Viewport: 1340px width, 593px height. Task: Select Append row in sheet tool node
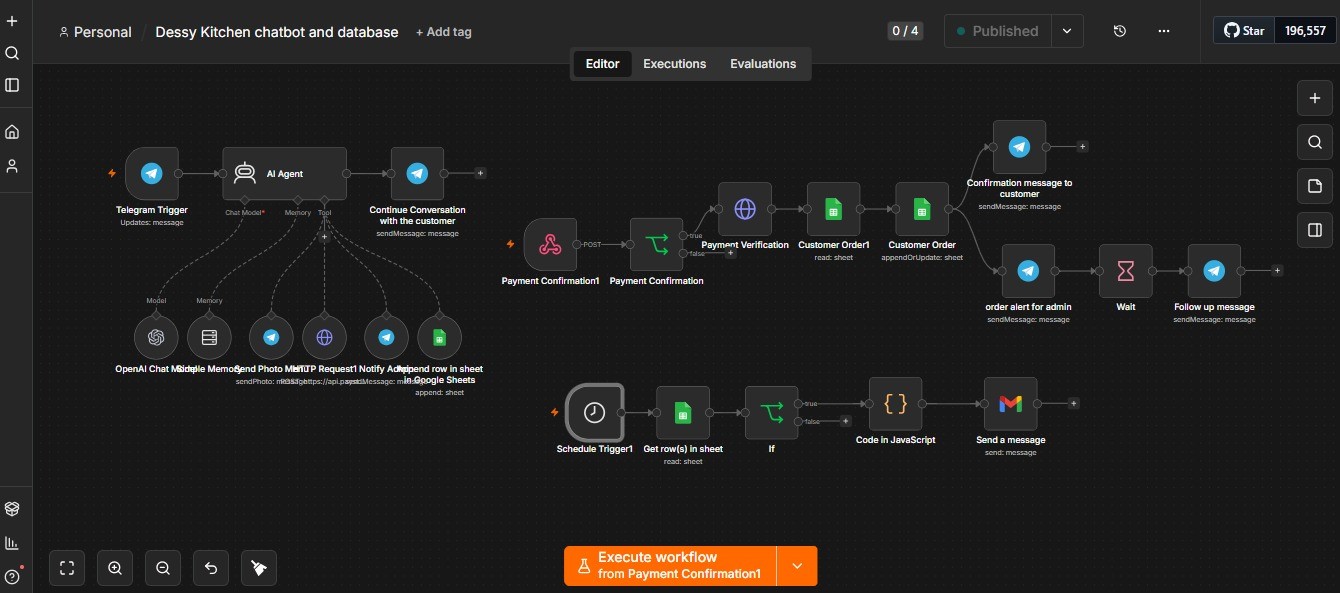tap(439, 338)
